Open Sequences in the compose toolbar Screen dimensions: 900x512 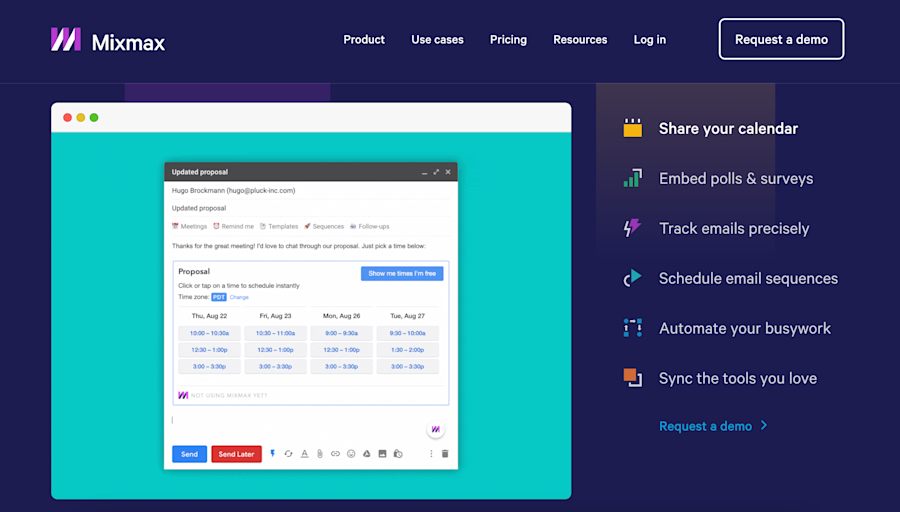[324, 226]
